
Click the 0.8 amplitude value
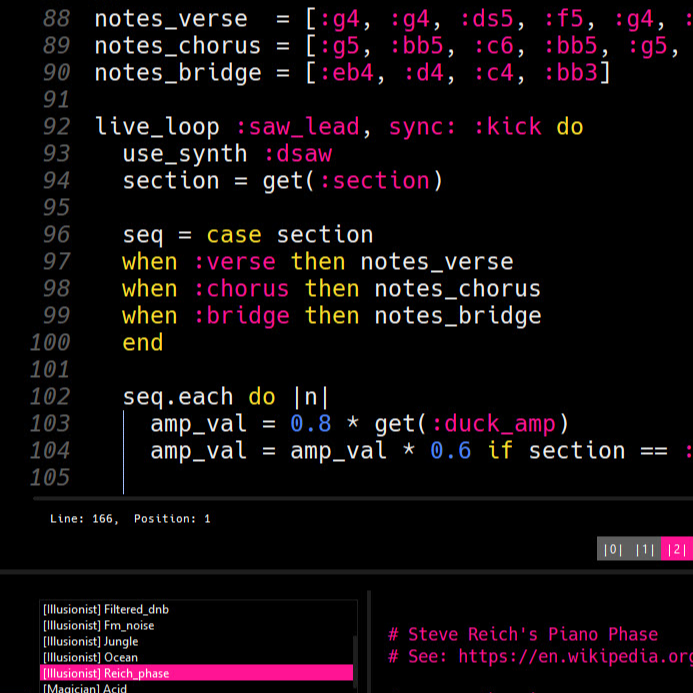[310, 423]
